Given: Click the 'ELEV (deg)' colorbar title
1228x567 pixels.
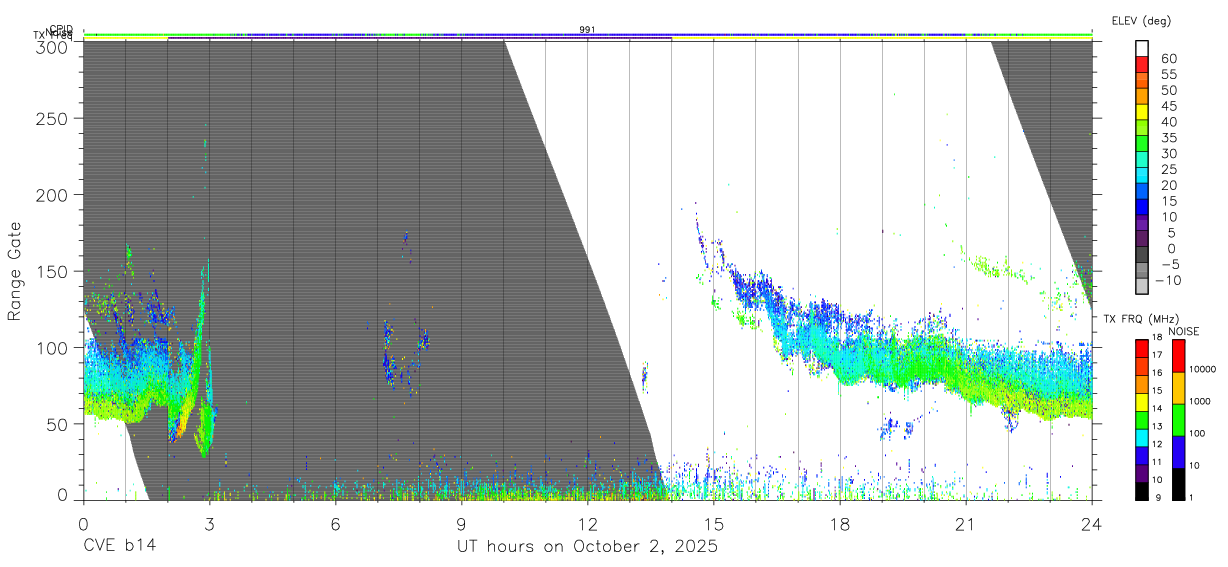Looking at the screenshot, I should click(x=1142, y=20).
